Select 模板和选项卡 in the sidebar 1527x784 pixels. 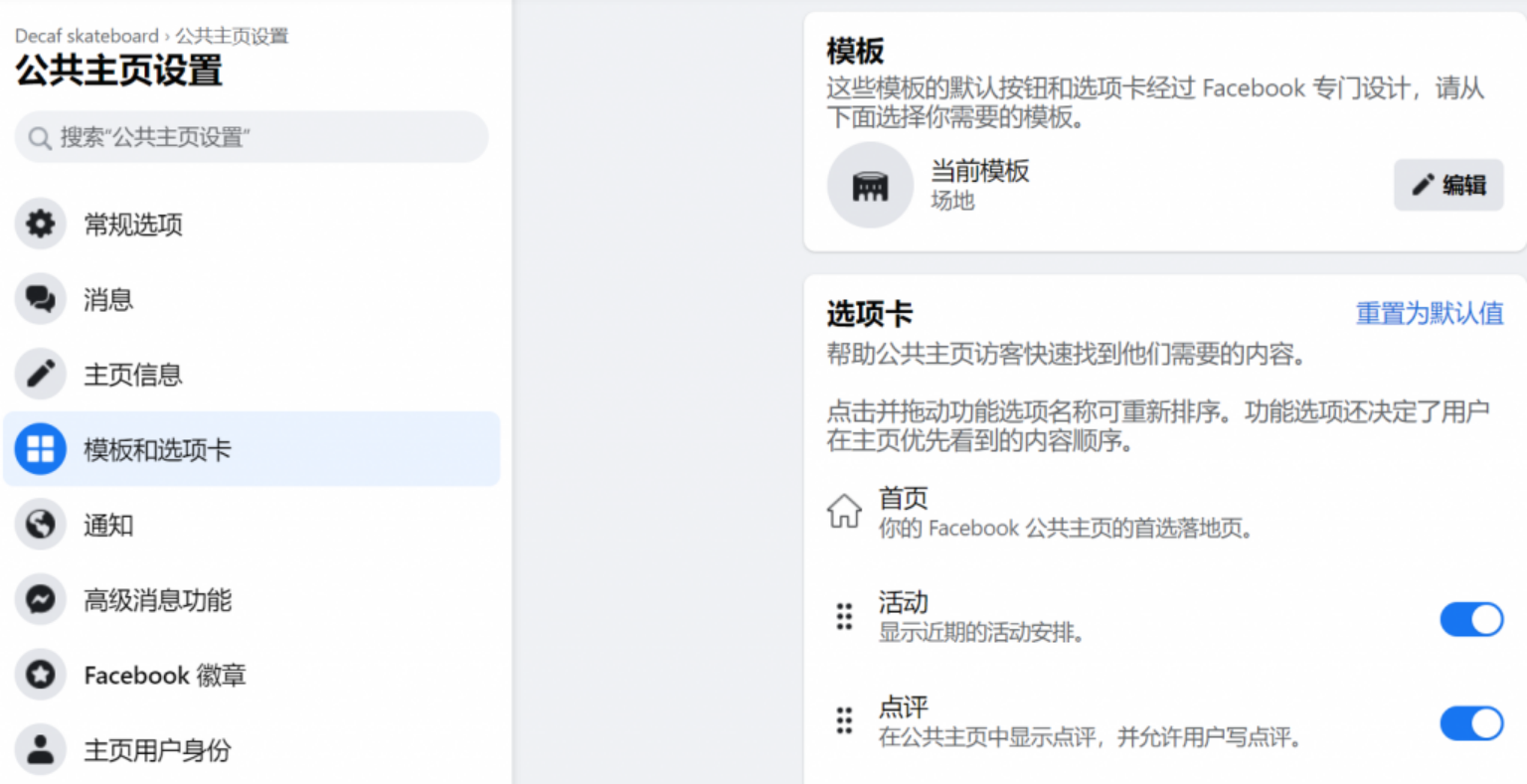click(252, 449)
